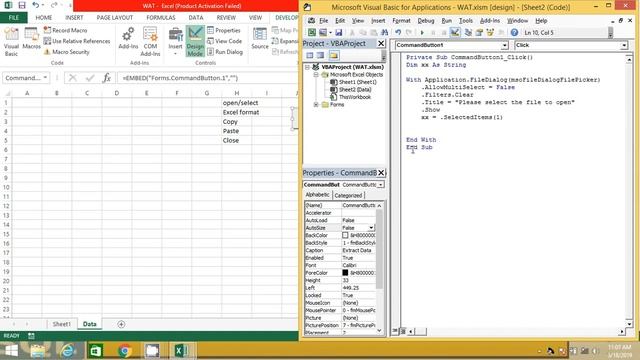
Task: Select Sheet1 tab in Excel workbook
Action: click(x=62, y=324)
